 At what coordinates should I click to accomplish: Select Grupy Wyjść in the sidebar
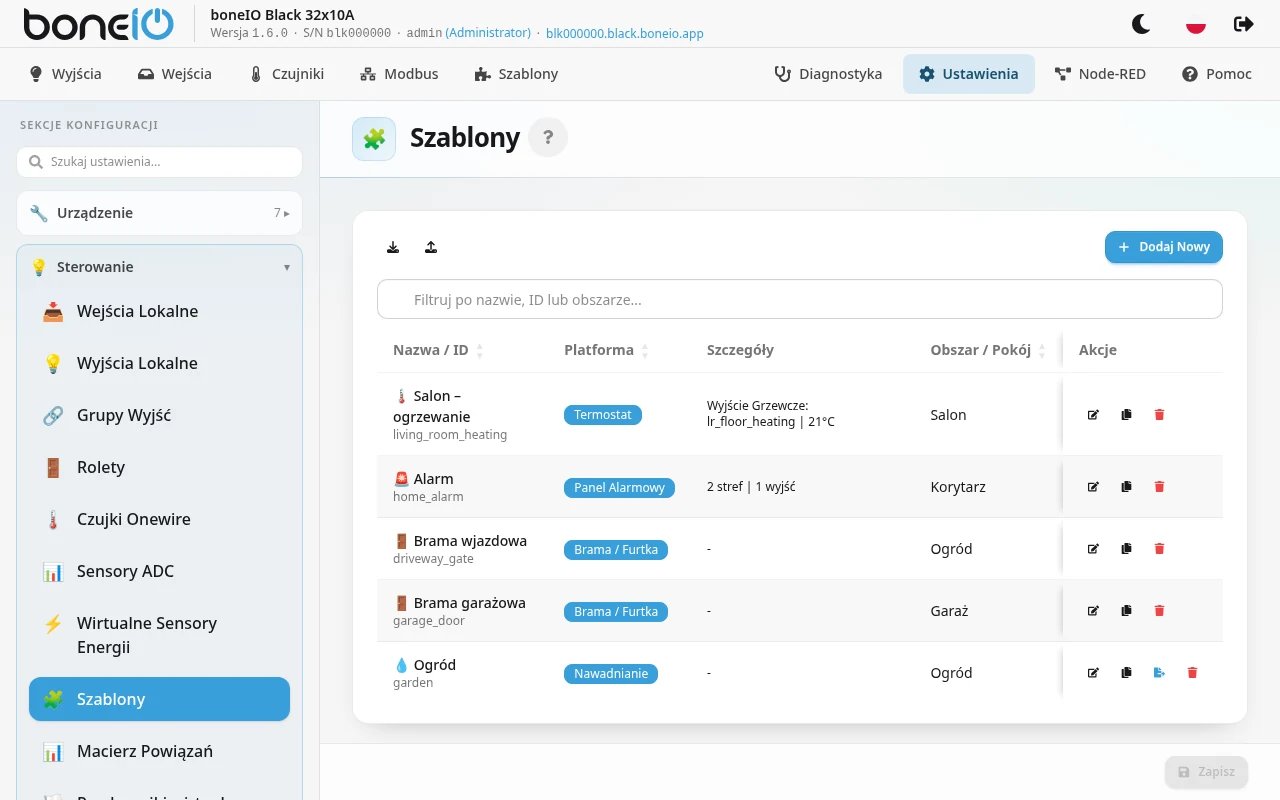point(159,415)
